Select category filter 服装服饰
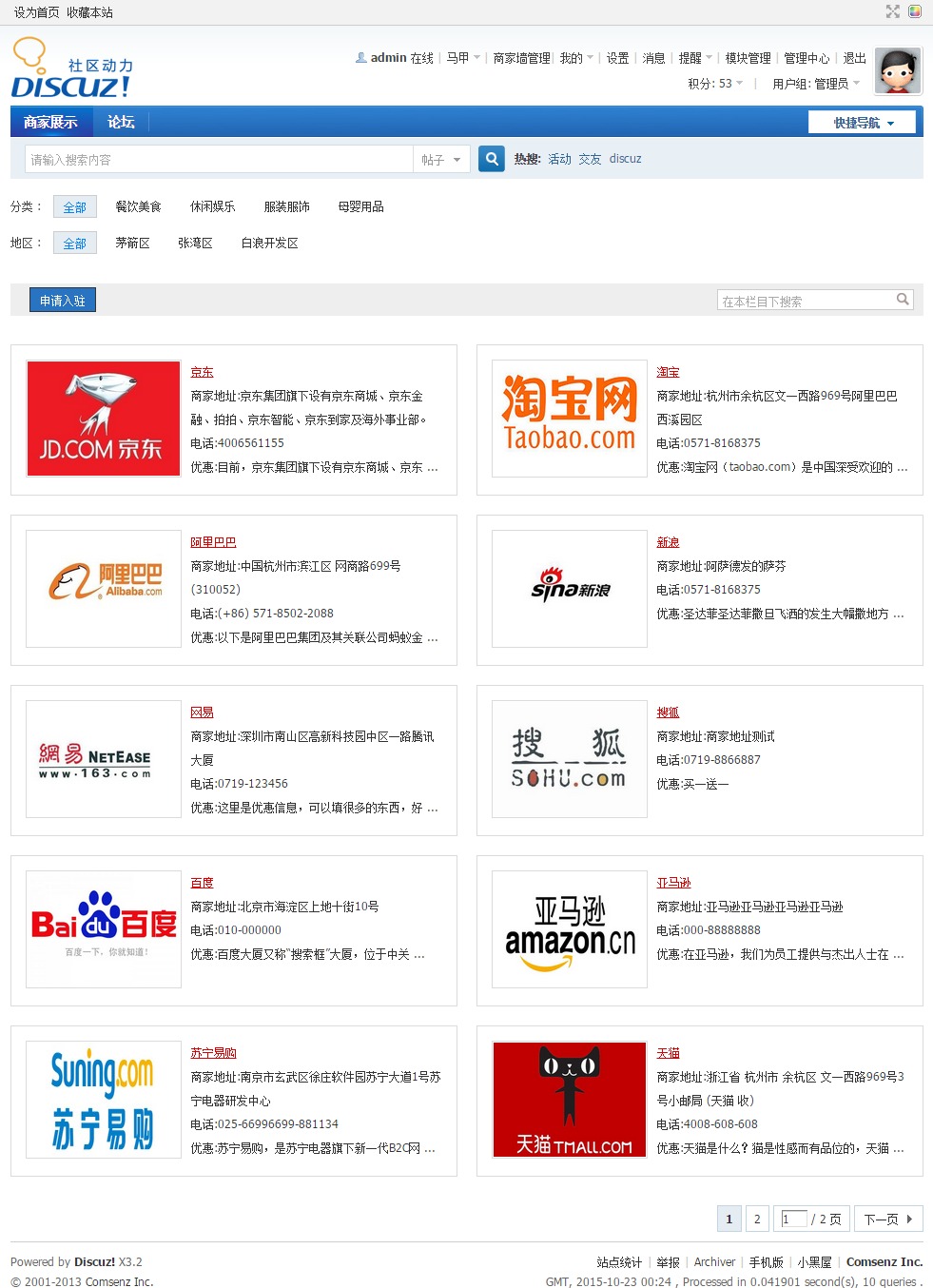This screenshot has width=933, height=1288. coord(286,206)
